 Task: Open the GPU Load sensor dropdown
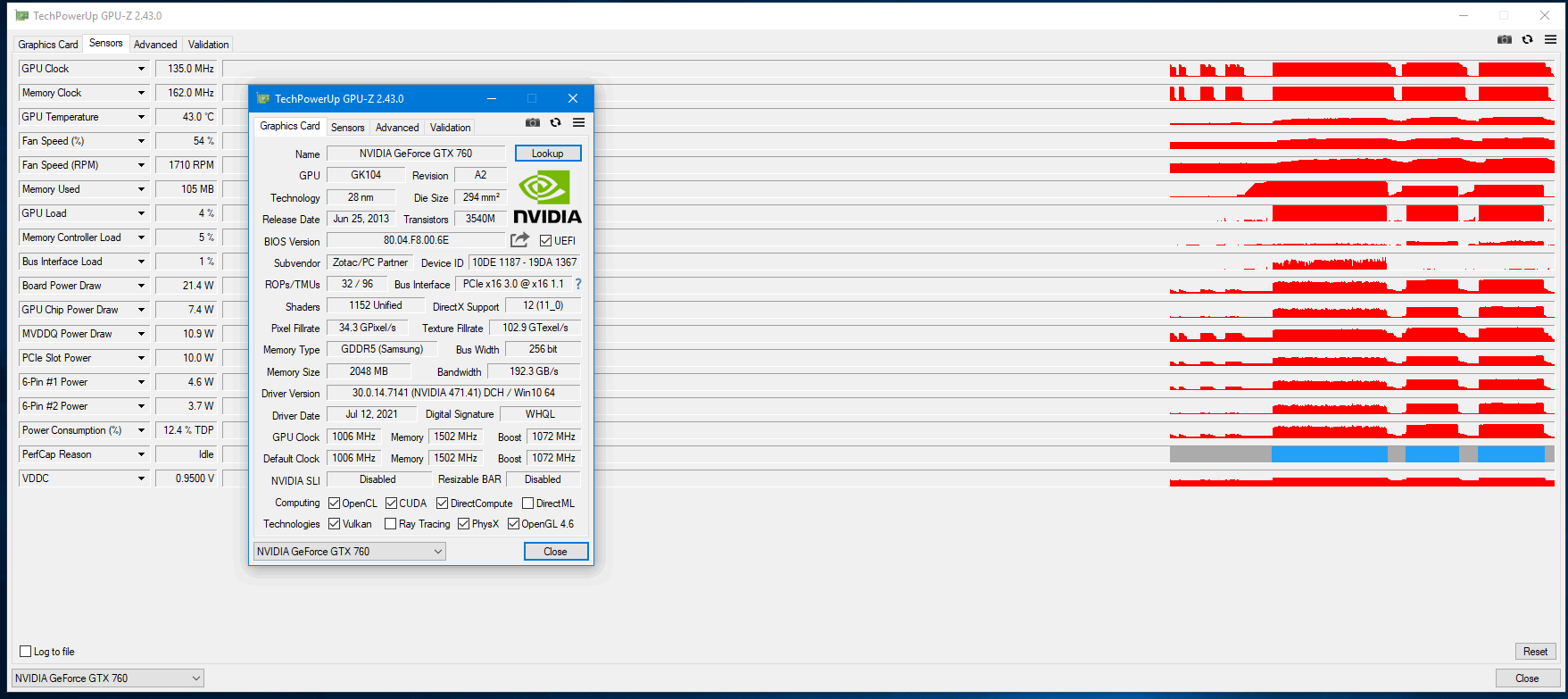(x=141, y=213)
